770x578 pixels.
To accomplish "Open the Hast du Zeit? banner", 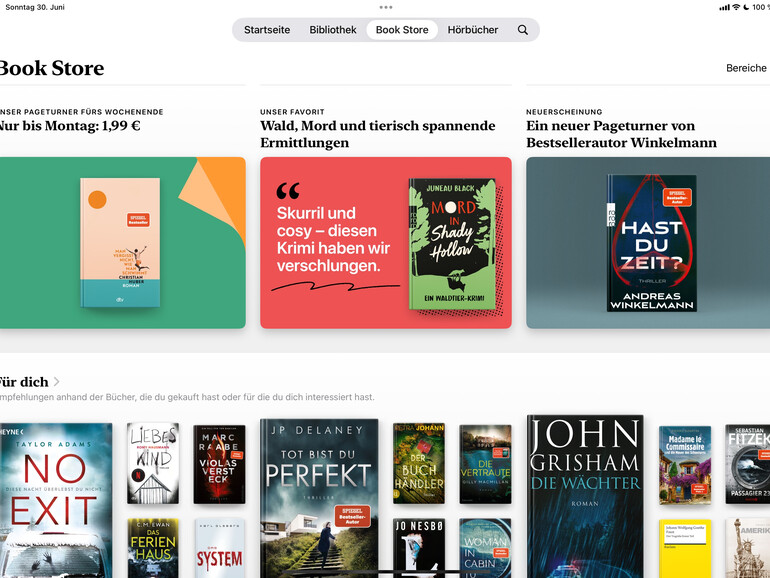I will pyautogui.click(x=648, y=243).
